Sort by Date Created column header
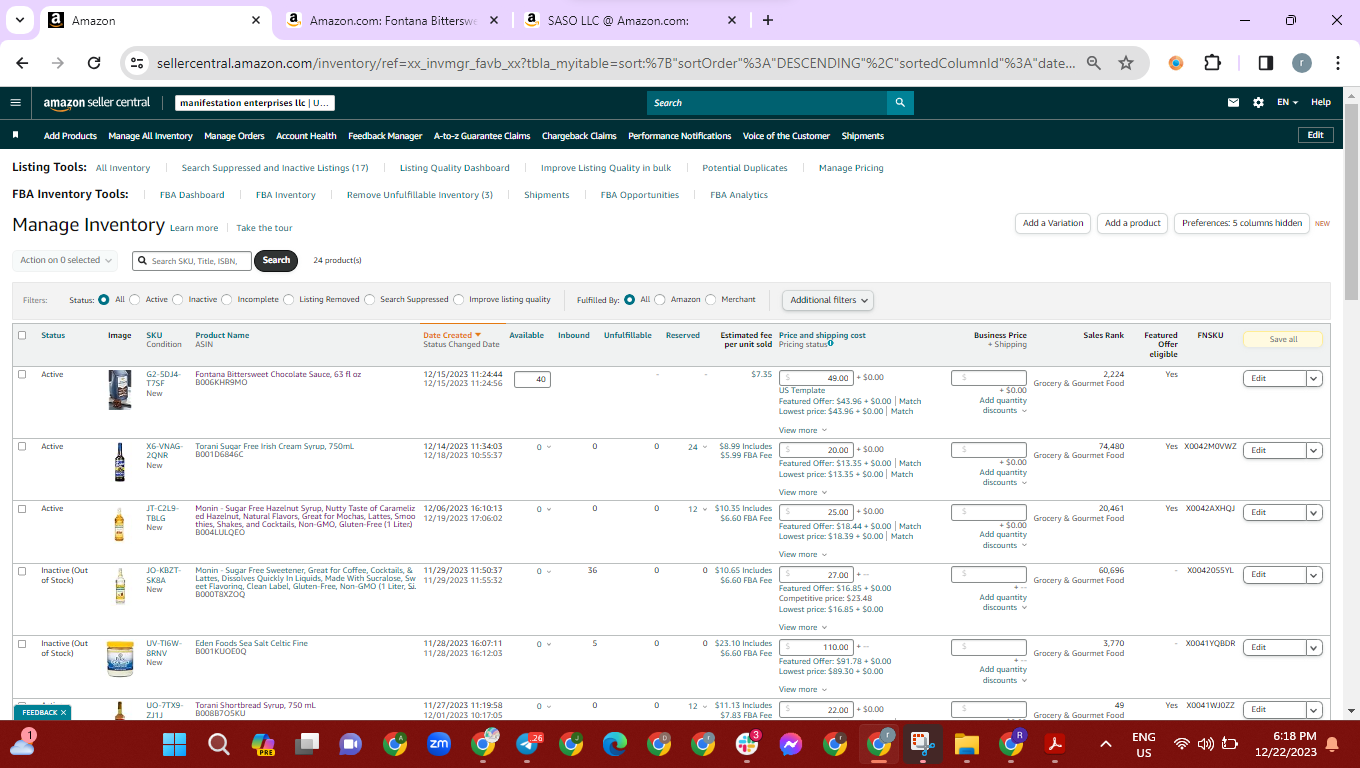The height and width of the screenshot is (768, 1360). [452, 335]
